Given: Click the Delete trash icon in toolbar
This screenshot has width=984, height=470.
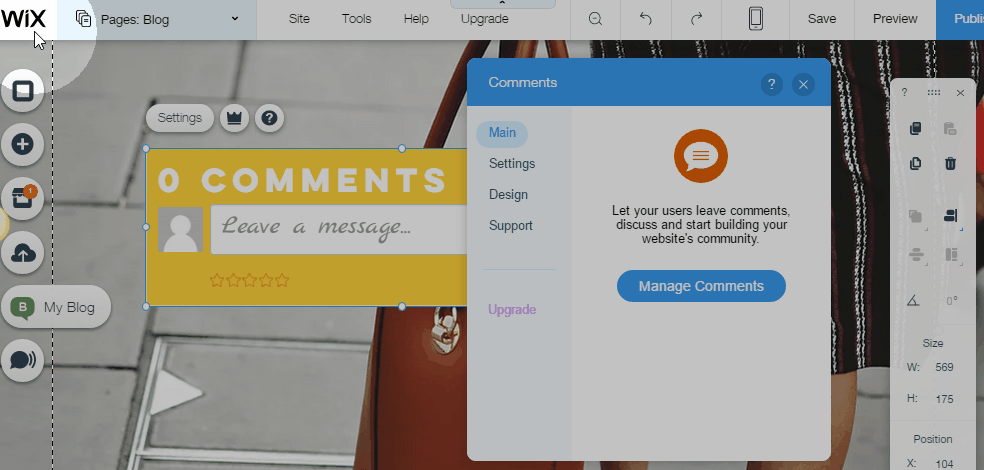Looking at the screenshot, I should tap(950, 164).
